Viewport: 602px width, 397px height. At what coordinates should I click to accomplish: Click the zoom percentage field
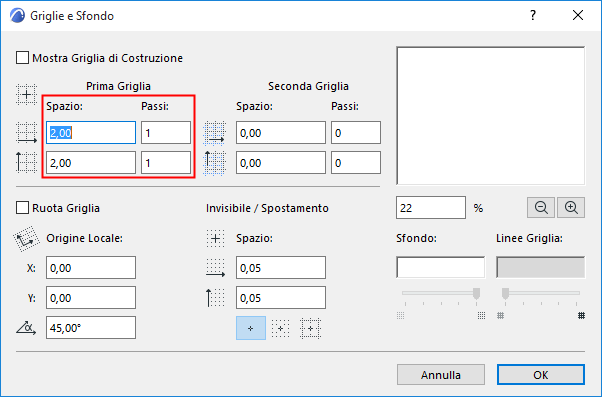431,208
